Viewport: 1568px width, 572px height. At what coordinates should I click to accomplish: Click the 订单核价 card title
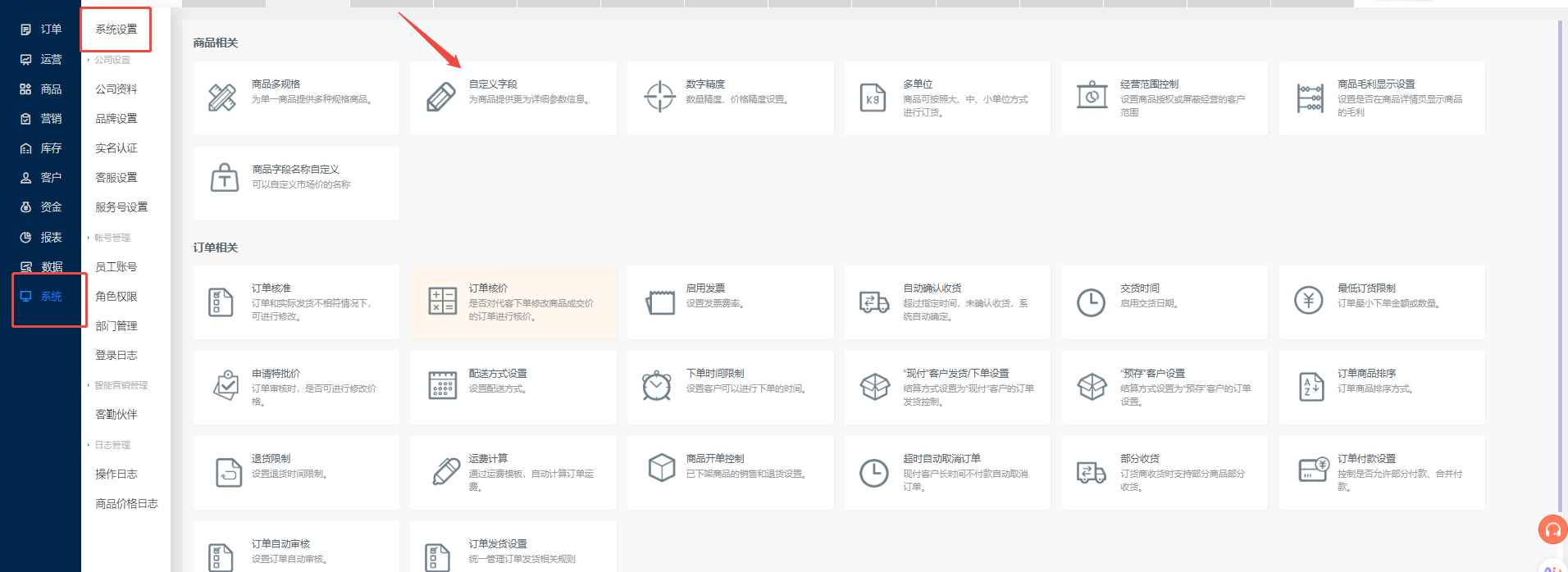tap(488, 288)
